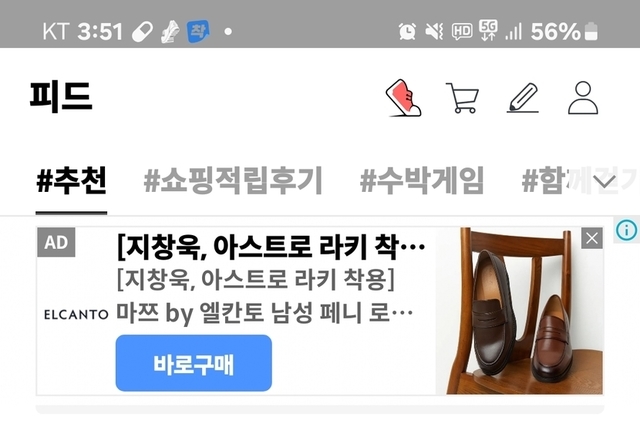The height and width of the screenshot is (440, 640).
Task: Tap the pill notification icon in status bar
Action: pyautogui.click(x=142, y=31)
